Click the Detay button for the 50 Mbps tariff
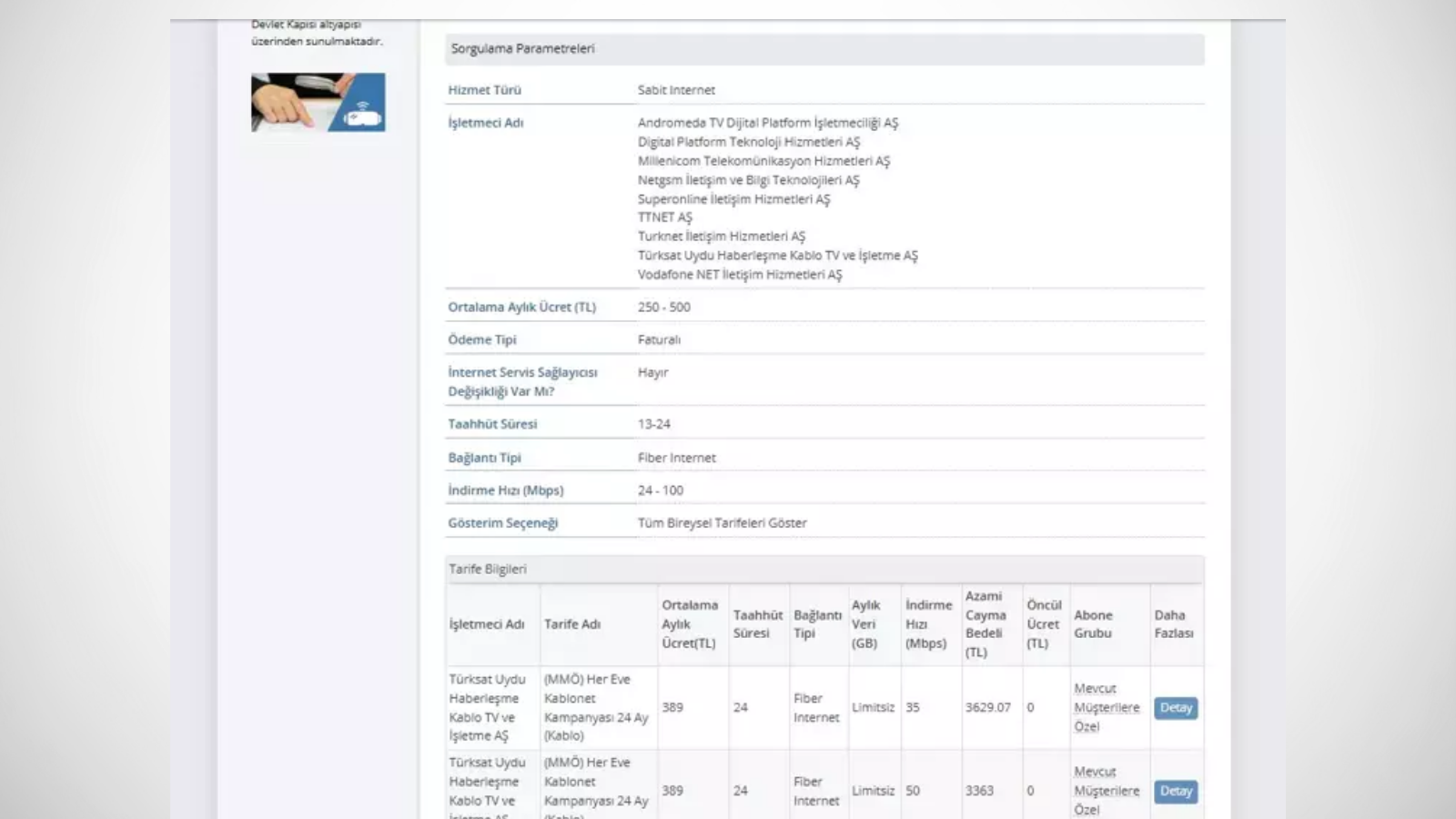Image resolution: width=1456 pixels, height=819 pixels. (1176, 791)
